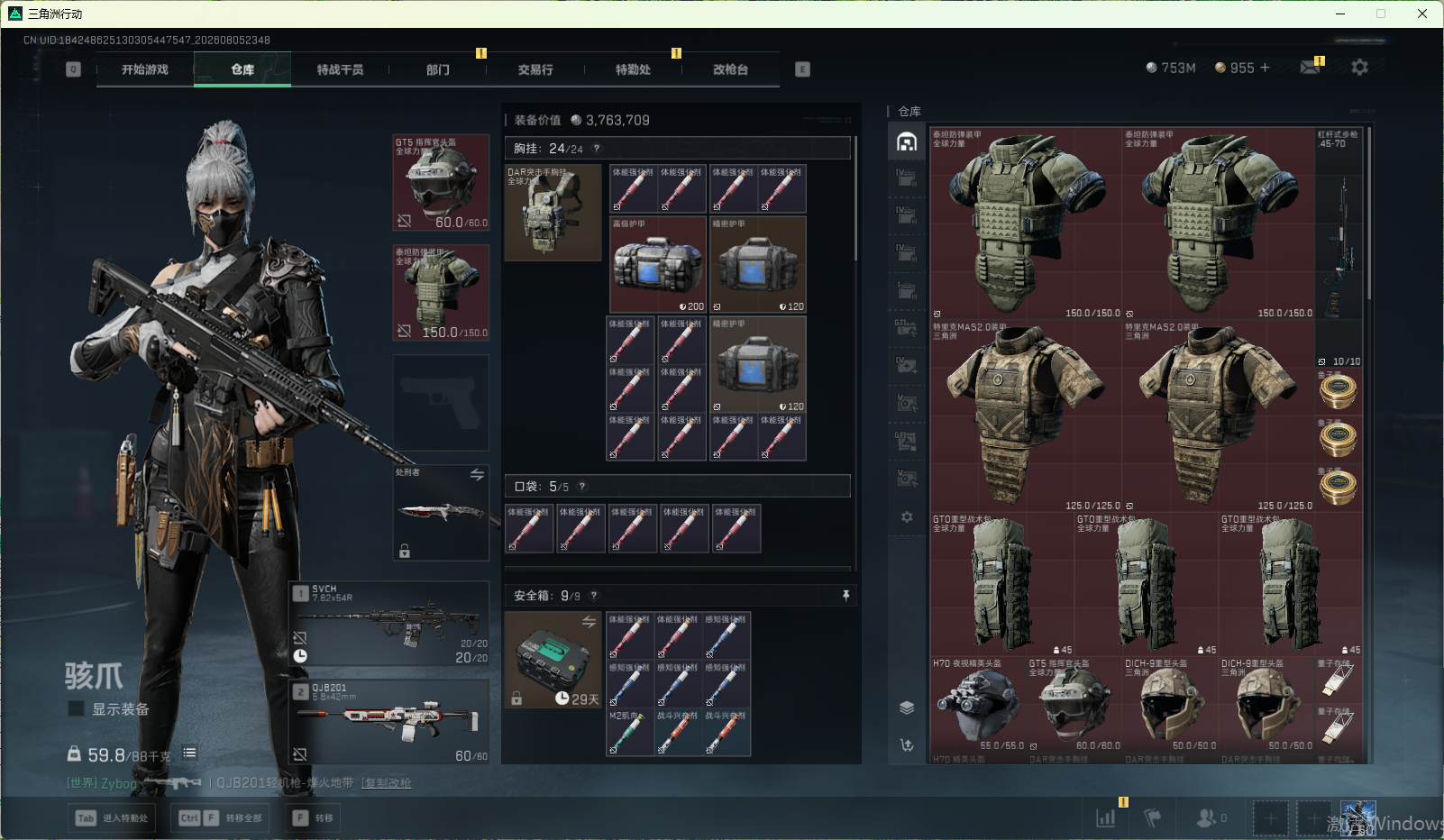
Task: Click the empty pistol slot
Action: point(441,403)
